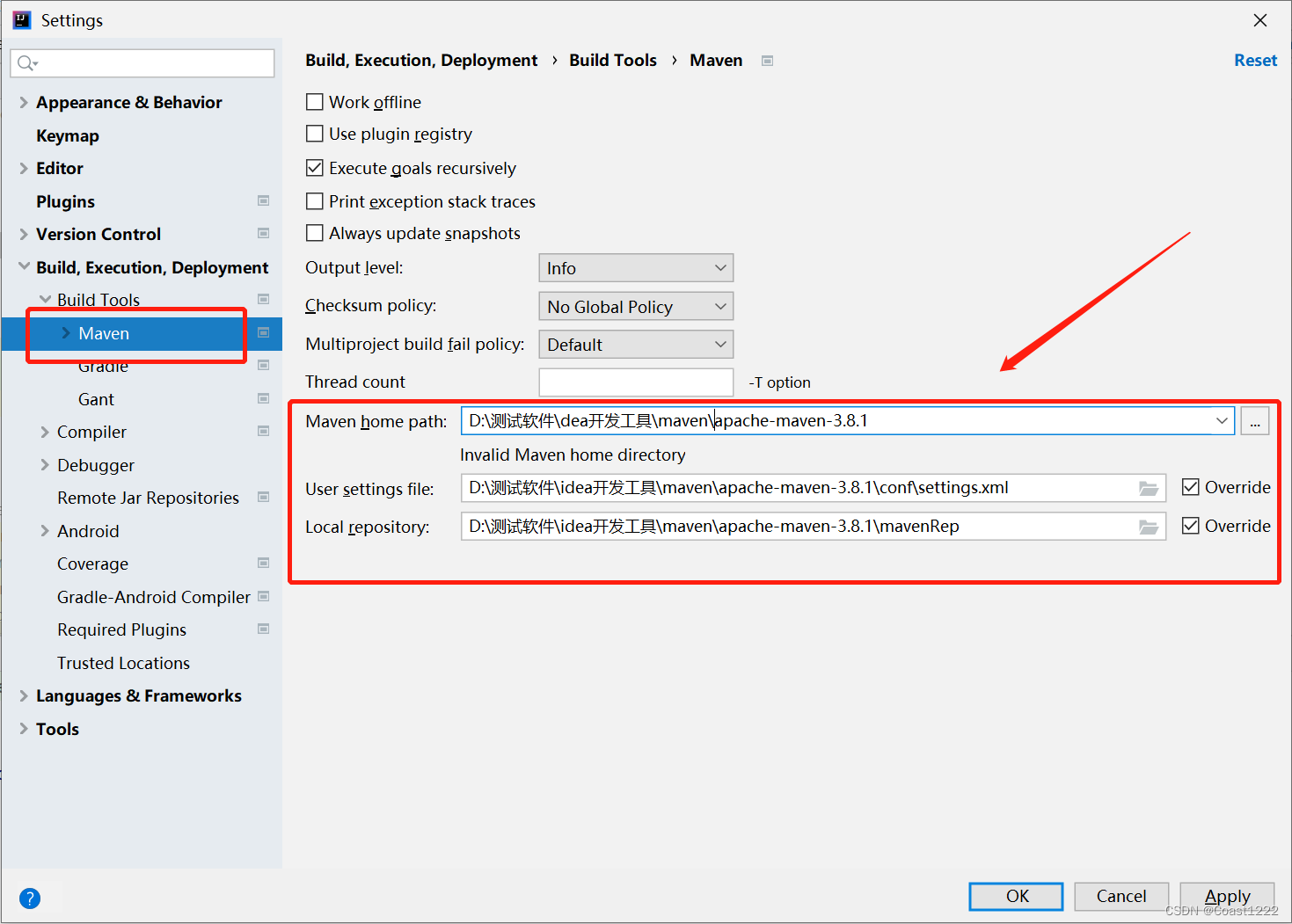Collapse Build, Execution, Deployment section
The image size is (1292, 924).
pos(24,266)
